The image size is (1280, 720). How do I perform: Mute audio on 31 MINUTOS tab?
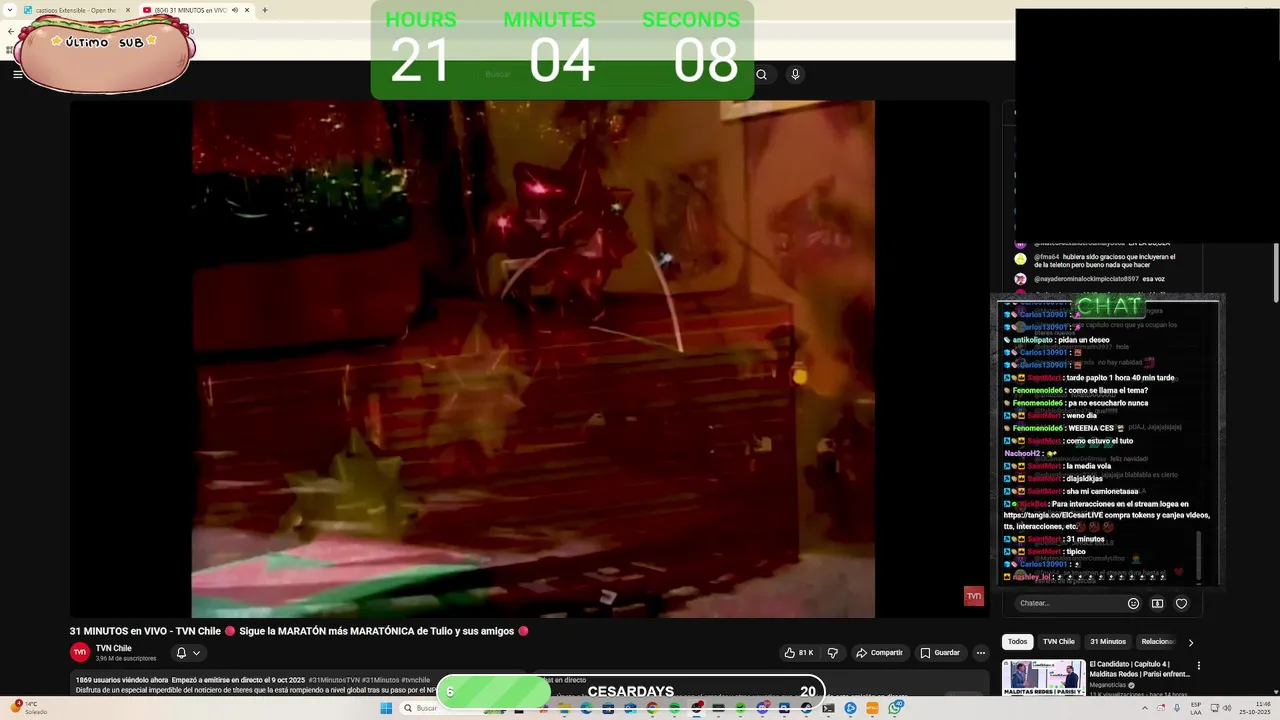pyautogui.click(x=235, y=10)
